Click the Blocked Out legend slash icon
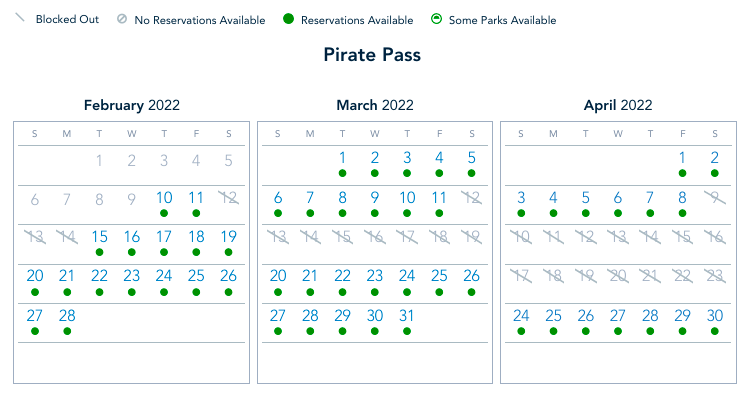 pos(17,19)
